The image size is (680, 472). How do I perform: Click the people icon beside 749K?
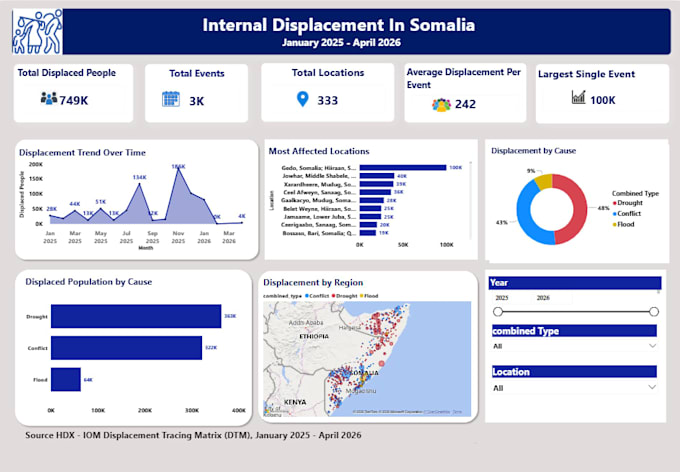coord(49,98)
